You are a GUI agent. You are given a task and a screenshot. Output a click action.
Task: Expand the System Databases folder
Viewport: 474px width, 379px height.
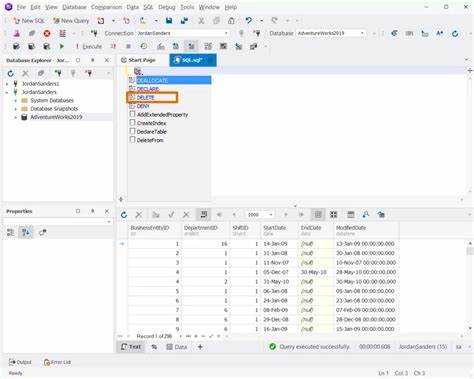(x=15, y=100)
